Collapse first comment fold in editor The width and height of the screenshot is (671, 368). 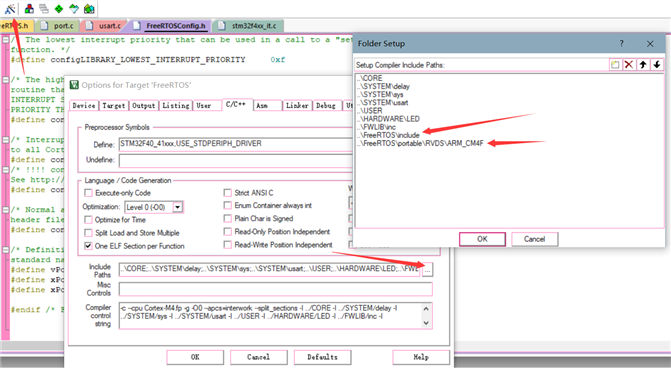[6, 40]
